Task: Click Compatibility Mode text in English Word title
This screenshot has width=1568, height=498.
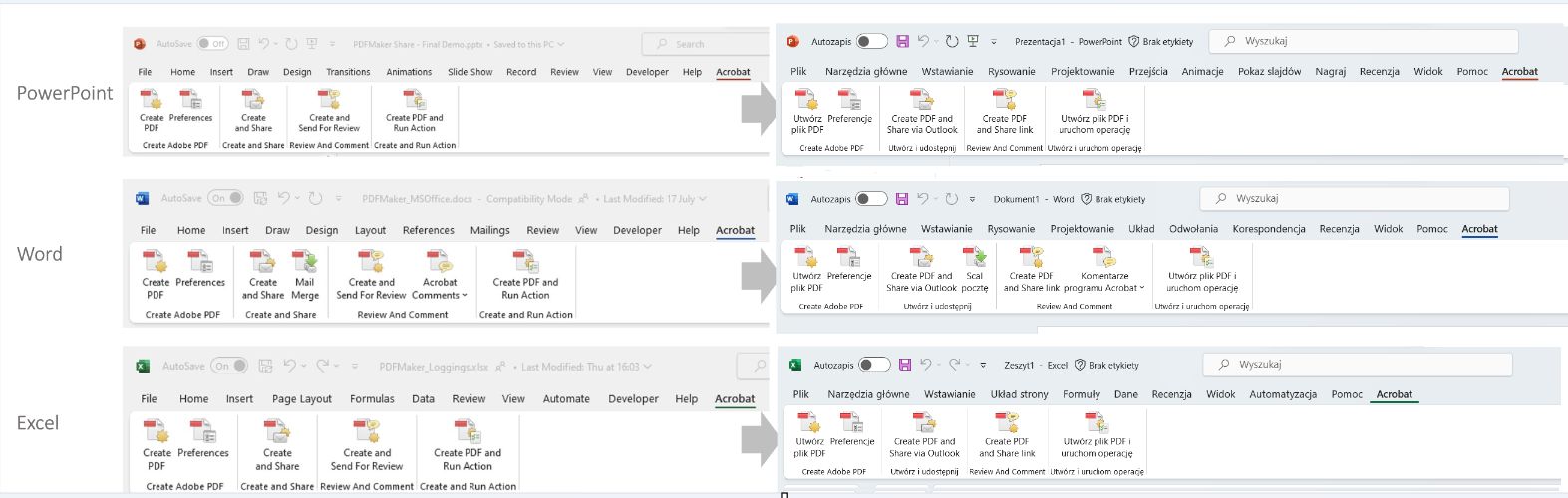Action: 529,199
